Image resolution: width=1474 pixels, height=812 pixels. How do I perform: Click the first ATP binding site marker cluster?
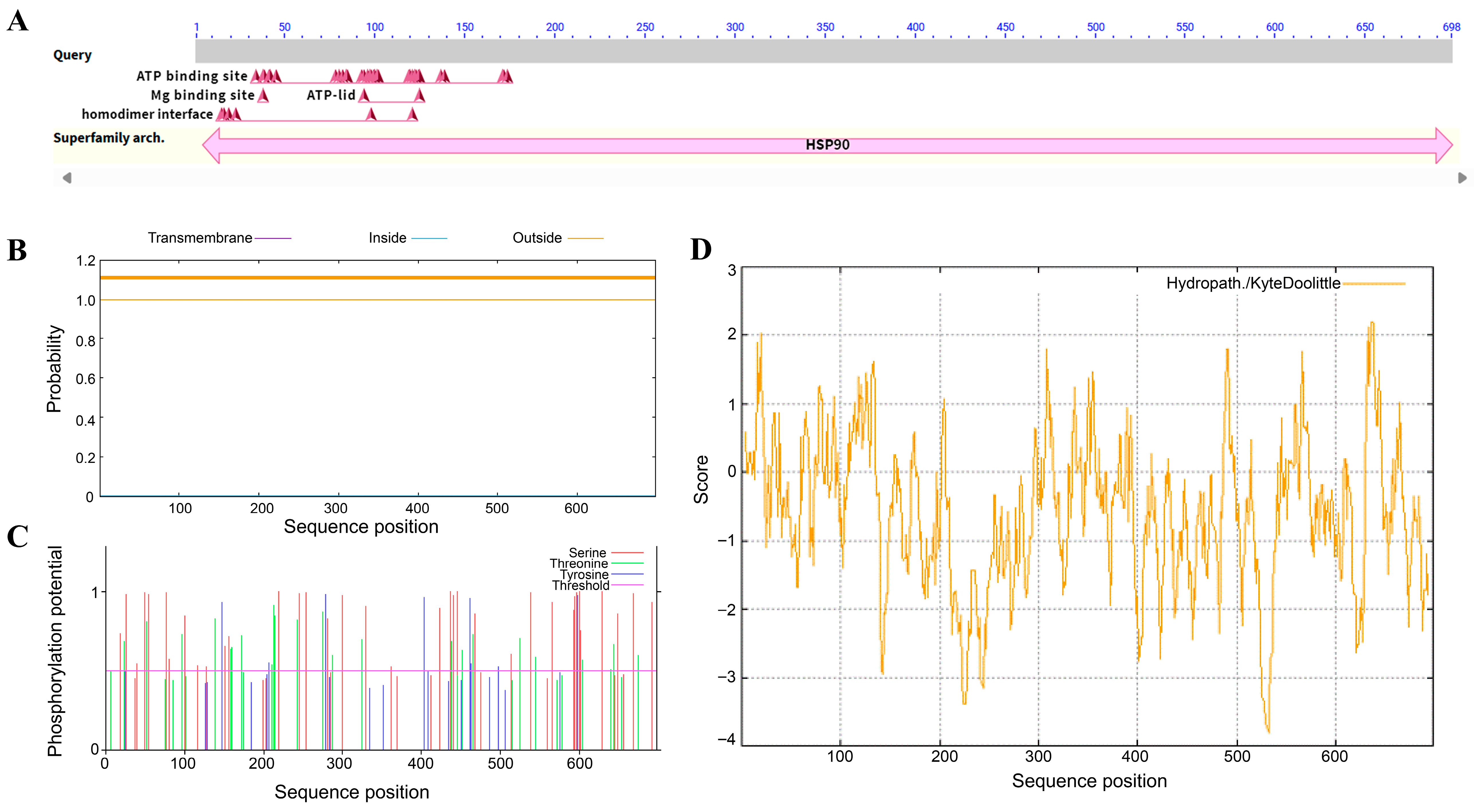266,76
